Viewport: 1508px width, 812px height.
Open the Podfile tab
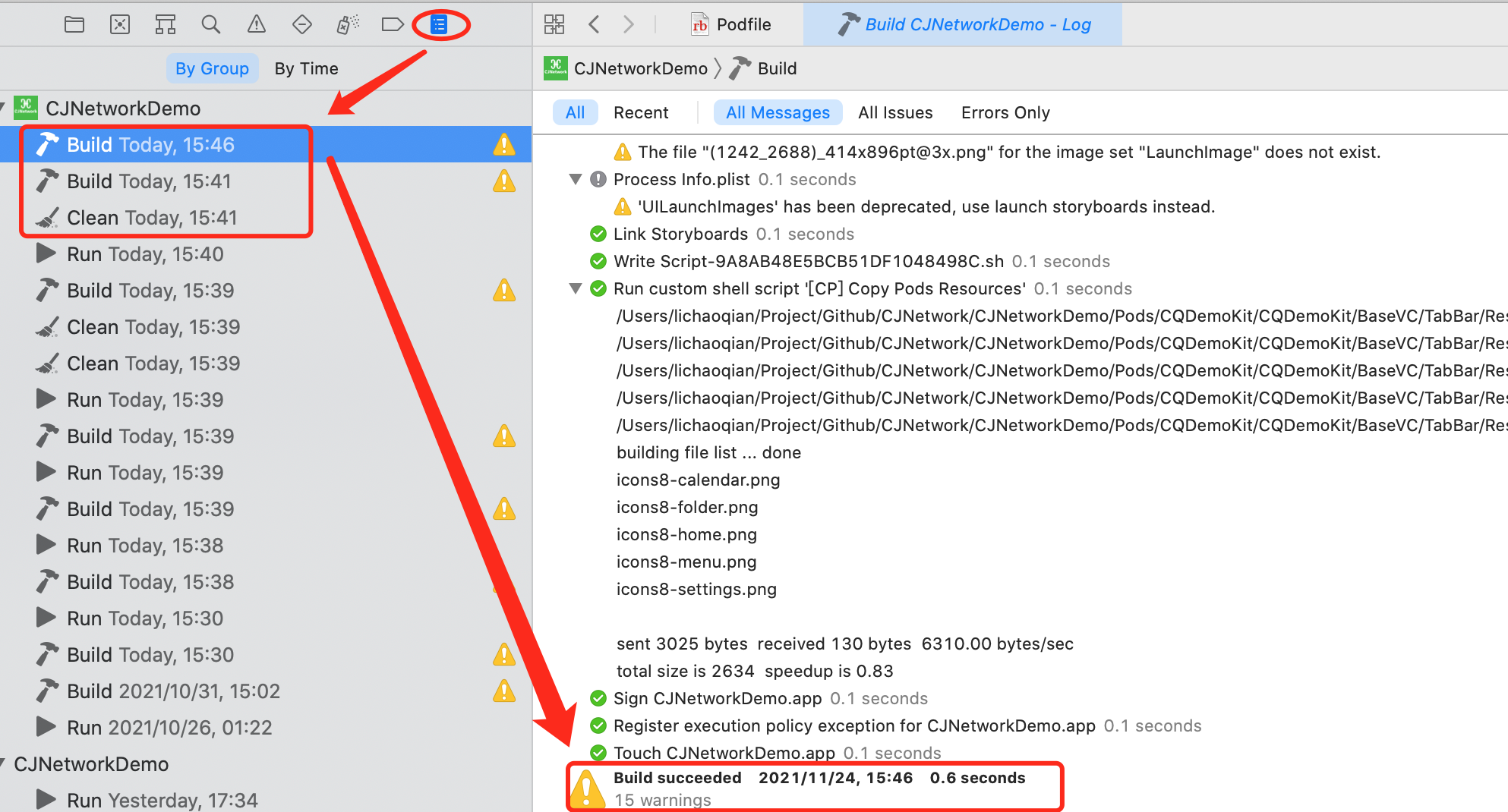pos(730,24)
